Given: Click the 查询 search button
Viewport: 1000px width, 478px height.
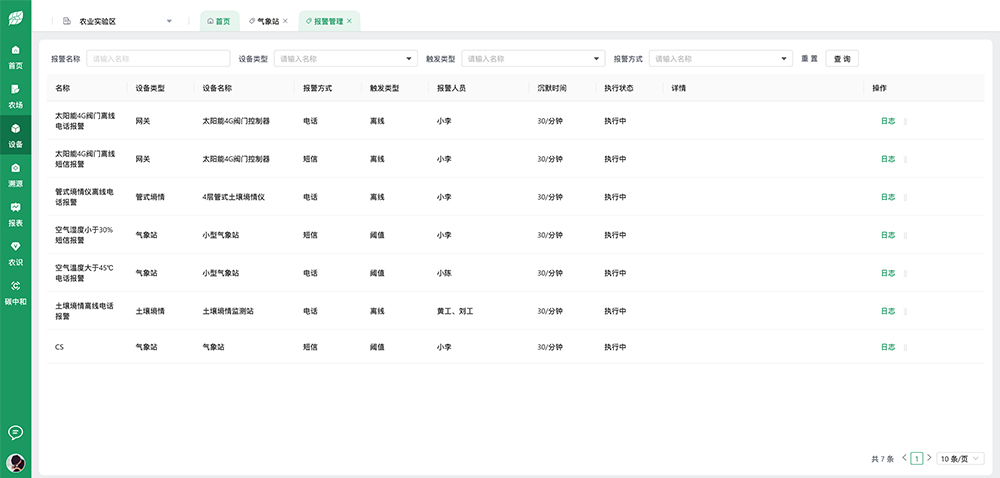Looking at the screenshot, I should [x=842, y=59].
